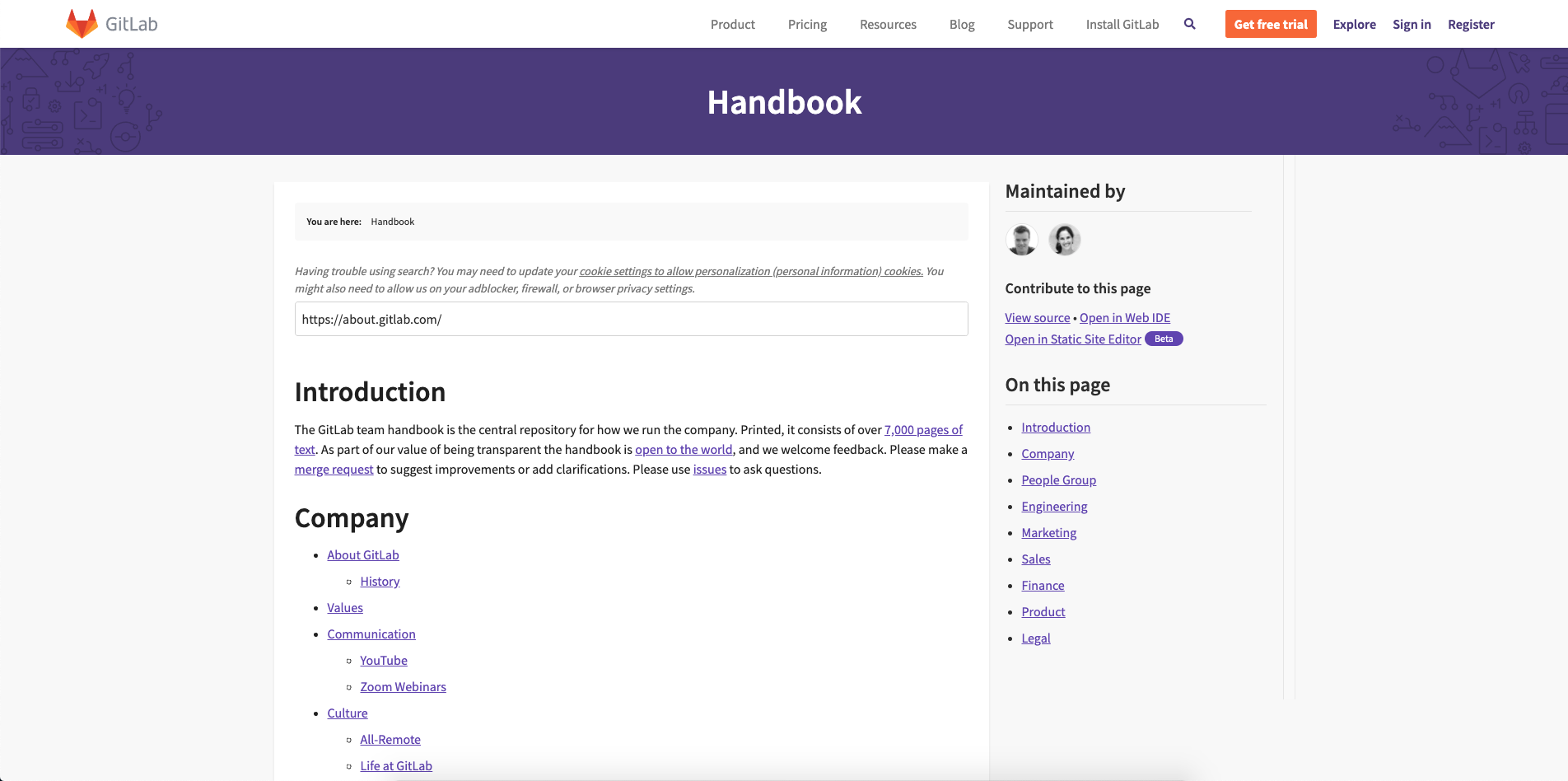Focus the handbook search input field

(x=632, y=319)
